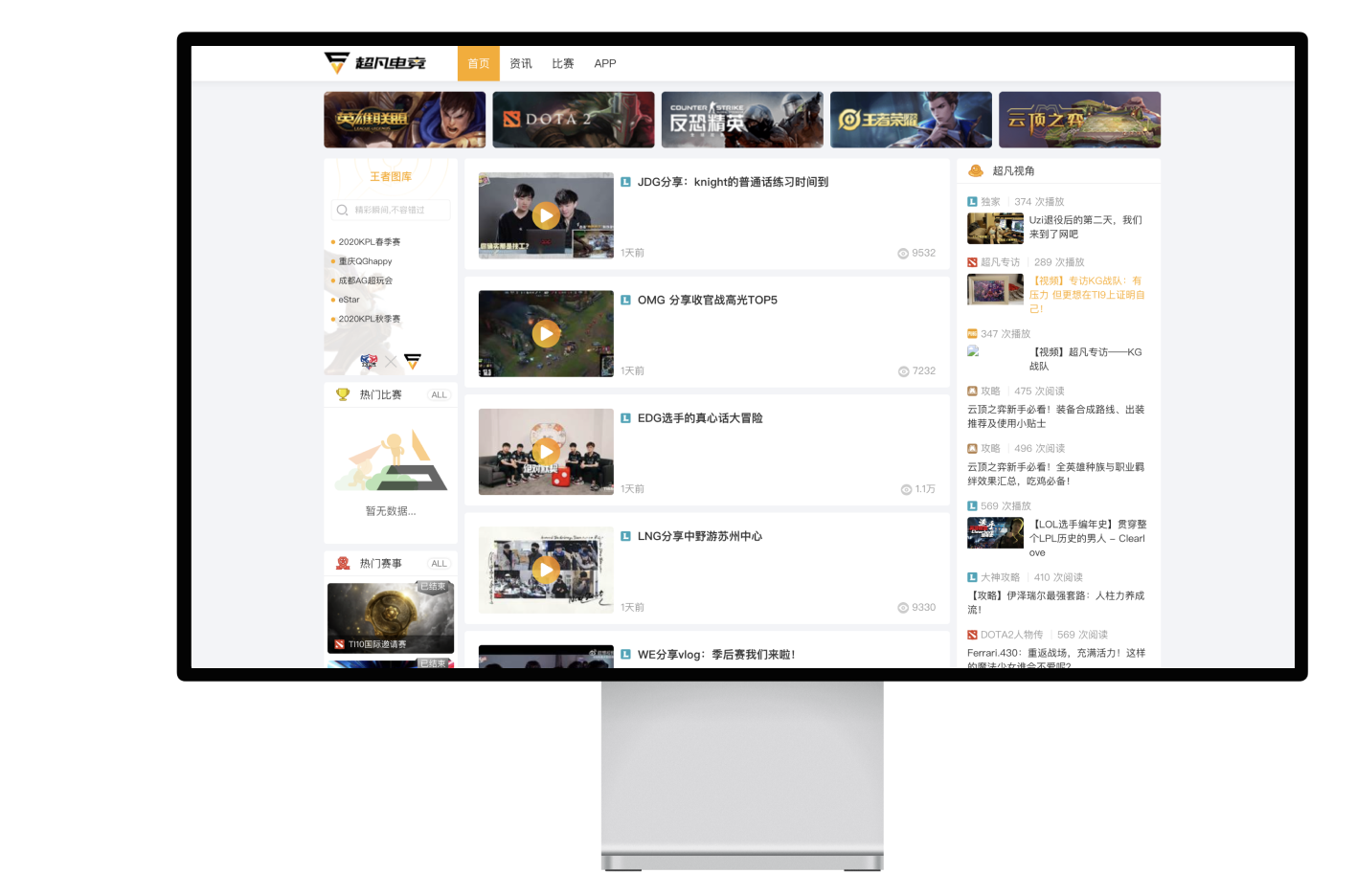
Task: Click the icon beside 攻略 496 次阅读
Action: pyautogui.click(x=972, y=449)
